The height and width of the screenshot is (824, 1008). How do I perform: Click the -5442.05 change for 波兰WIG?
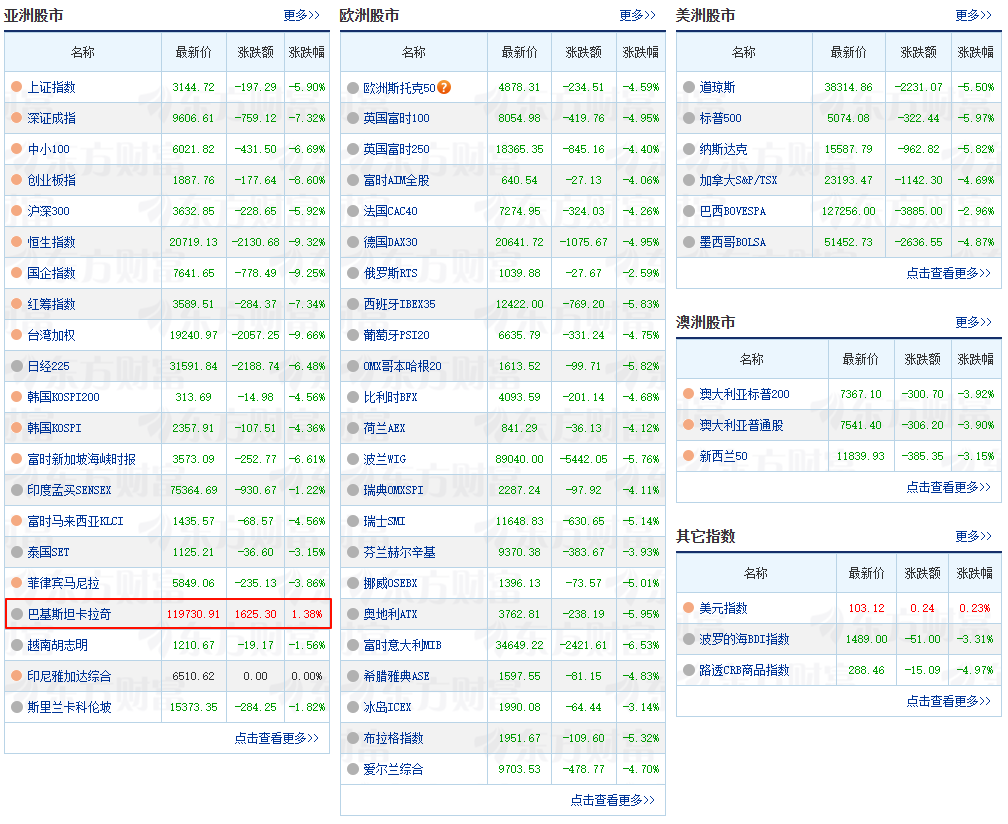(584, 460)
